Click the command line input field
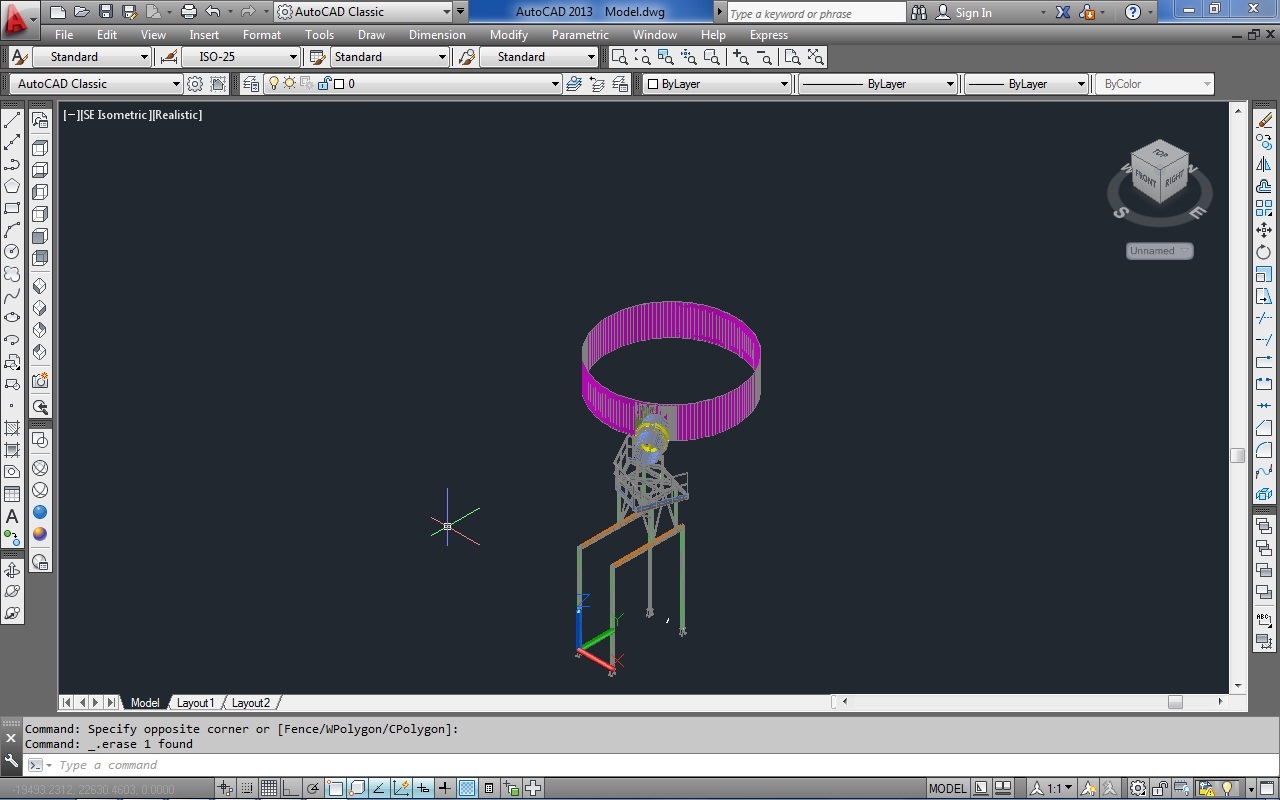 640,765
